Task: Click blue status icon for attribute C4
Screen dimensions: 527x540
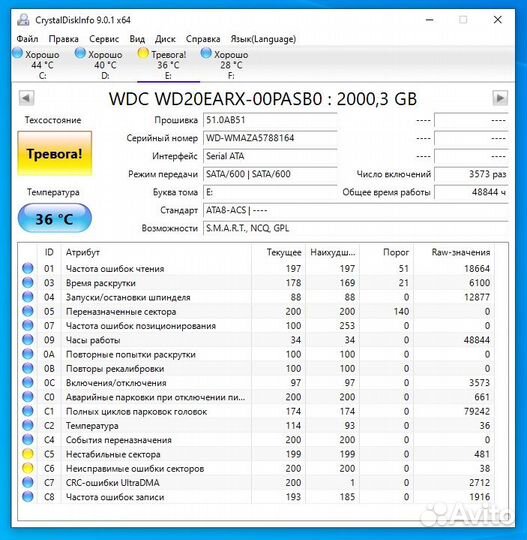Action: [x=28, y=440]
